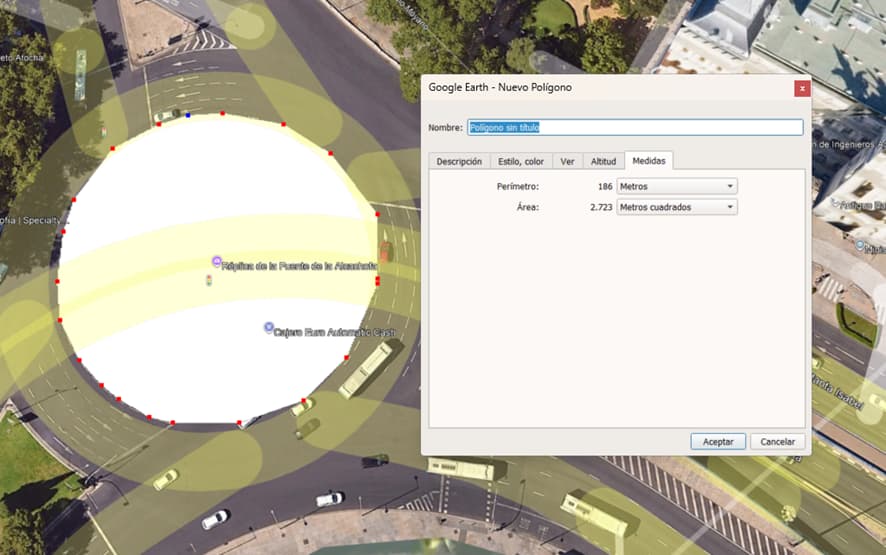Click the Réplica de la Puente marker icon
This screenshot has width=886, height=555.
[x=216, y=261]
